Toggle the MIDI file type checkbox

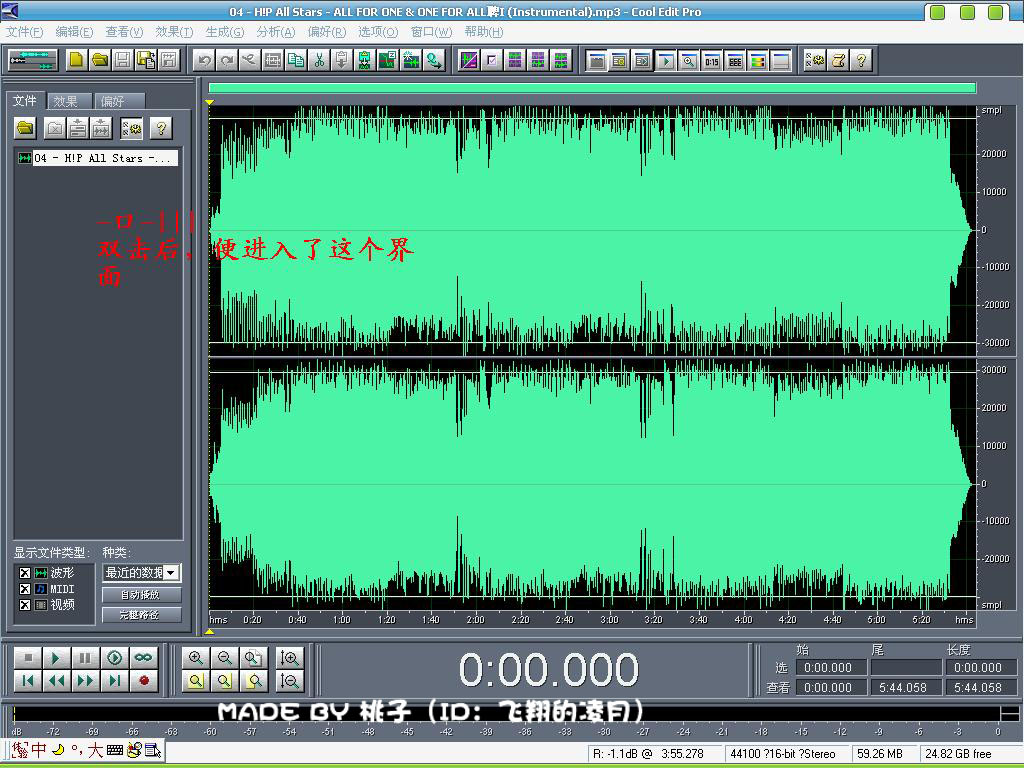(x=24, y=589)
